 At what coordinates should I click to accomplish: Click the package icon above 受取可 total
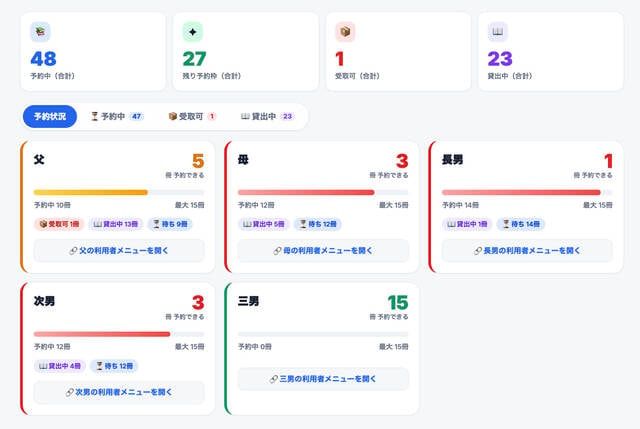point(345,32)
